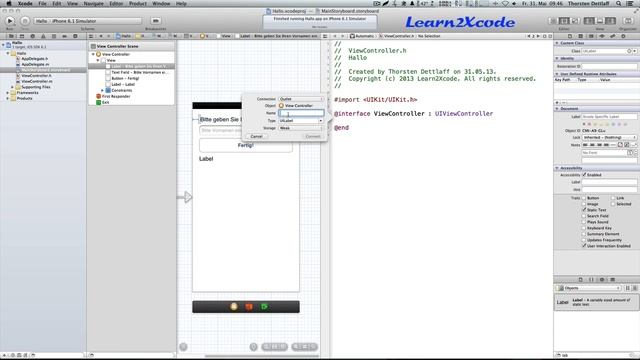This screenshot has width=640, height=360.
Task: Show the Object library tab
Action: coord(602,280)
